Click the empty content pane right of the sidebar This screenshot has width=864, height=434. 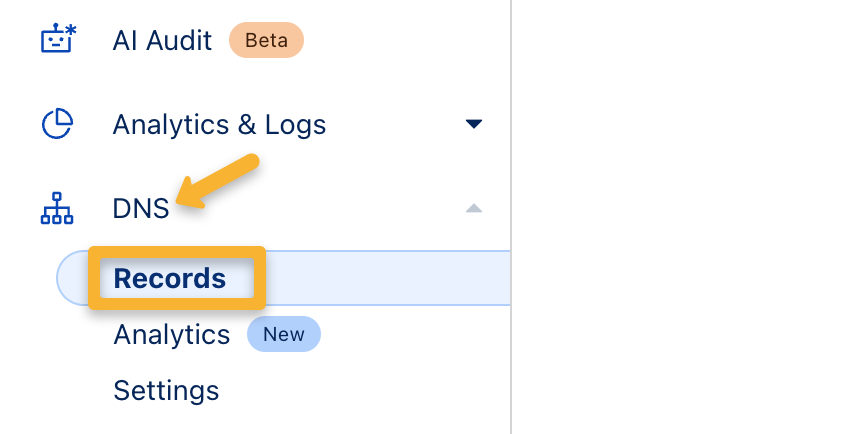click(690, 217)
